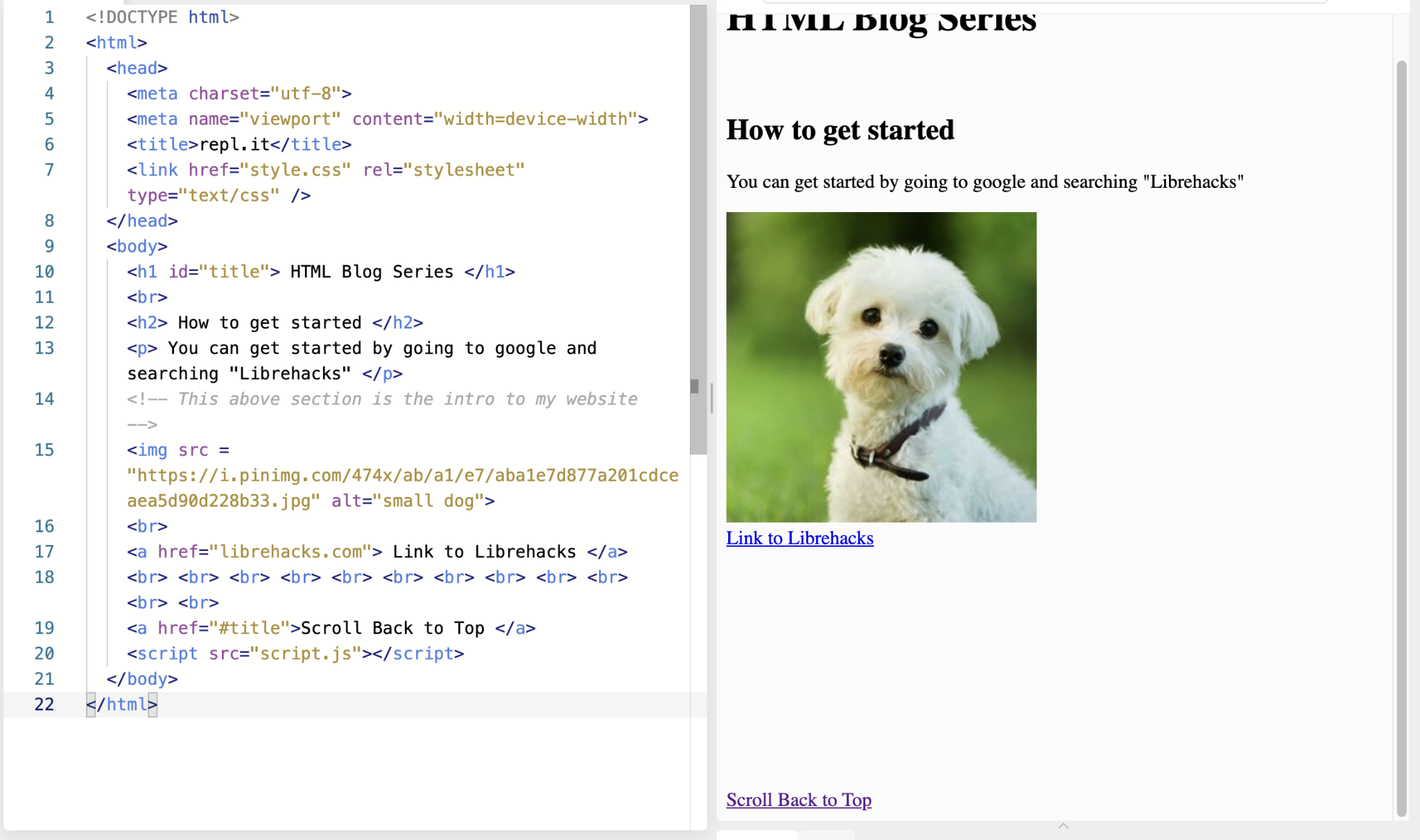
Task: Select line number 15 in the gutter
Action: (x=44, y=450)
